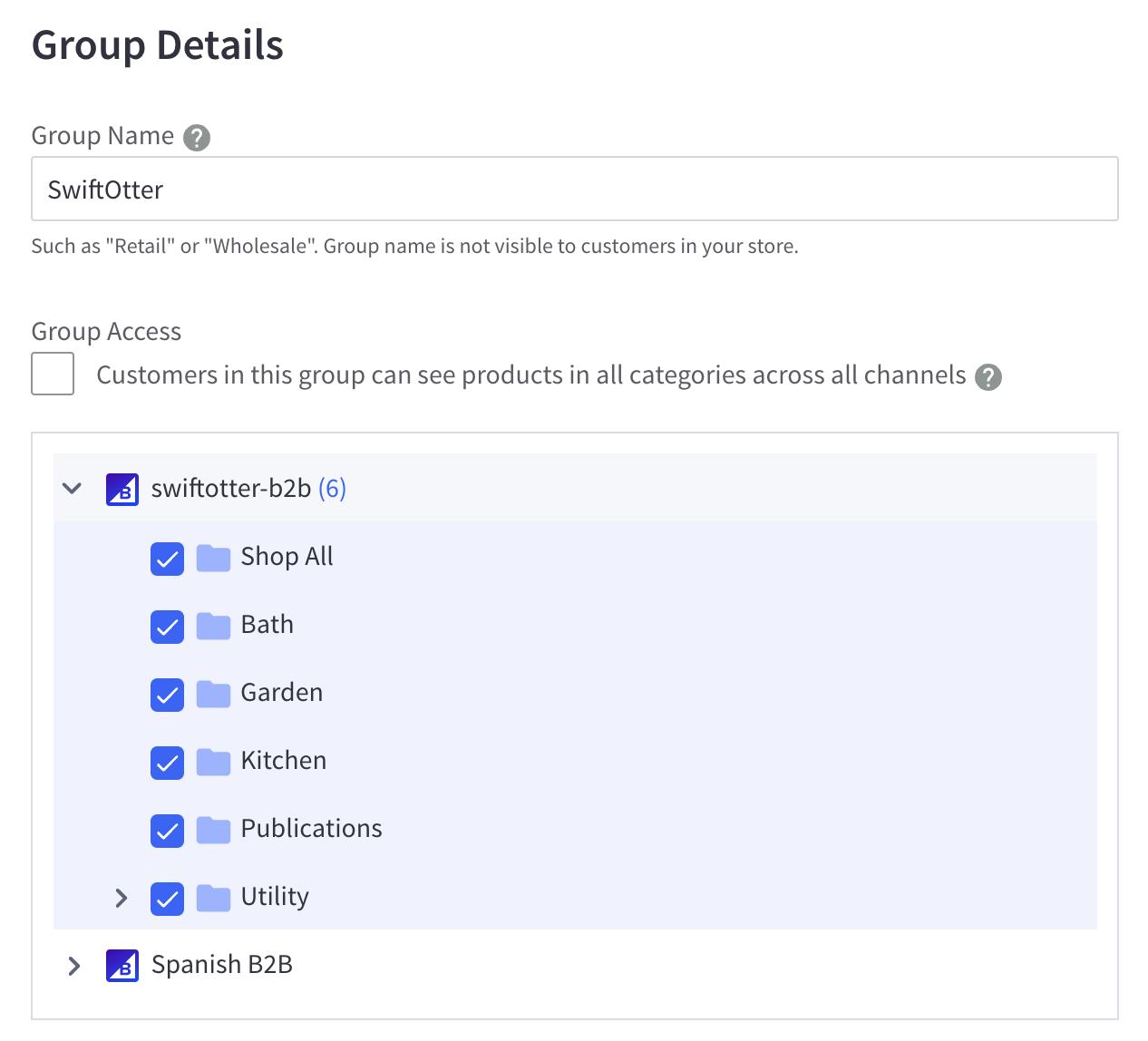Viewport: 1148px width, 1041px height.
Task: Click the Utility category label
Action: [x=275, y=897]
